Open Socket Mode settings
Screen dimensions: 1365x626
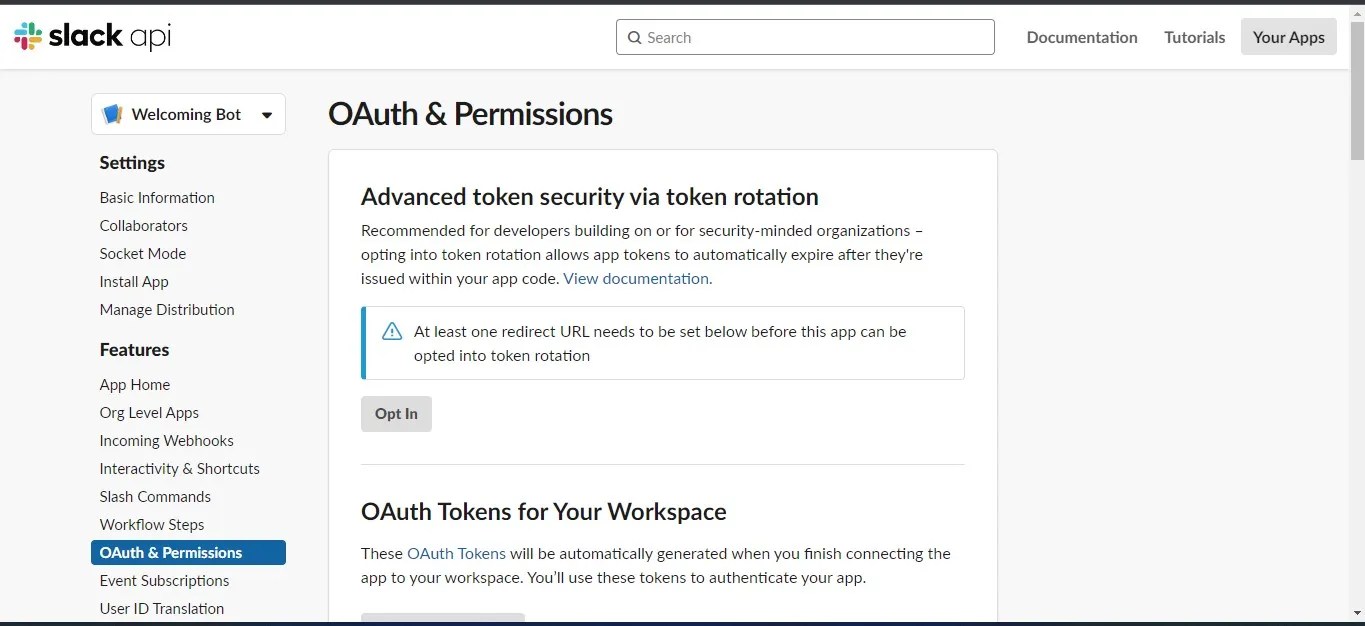[142, 253]
